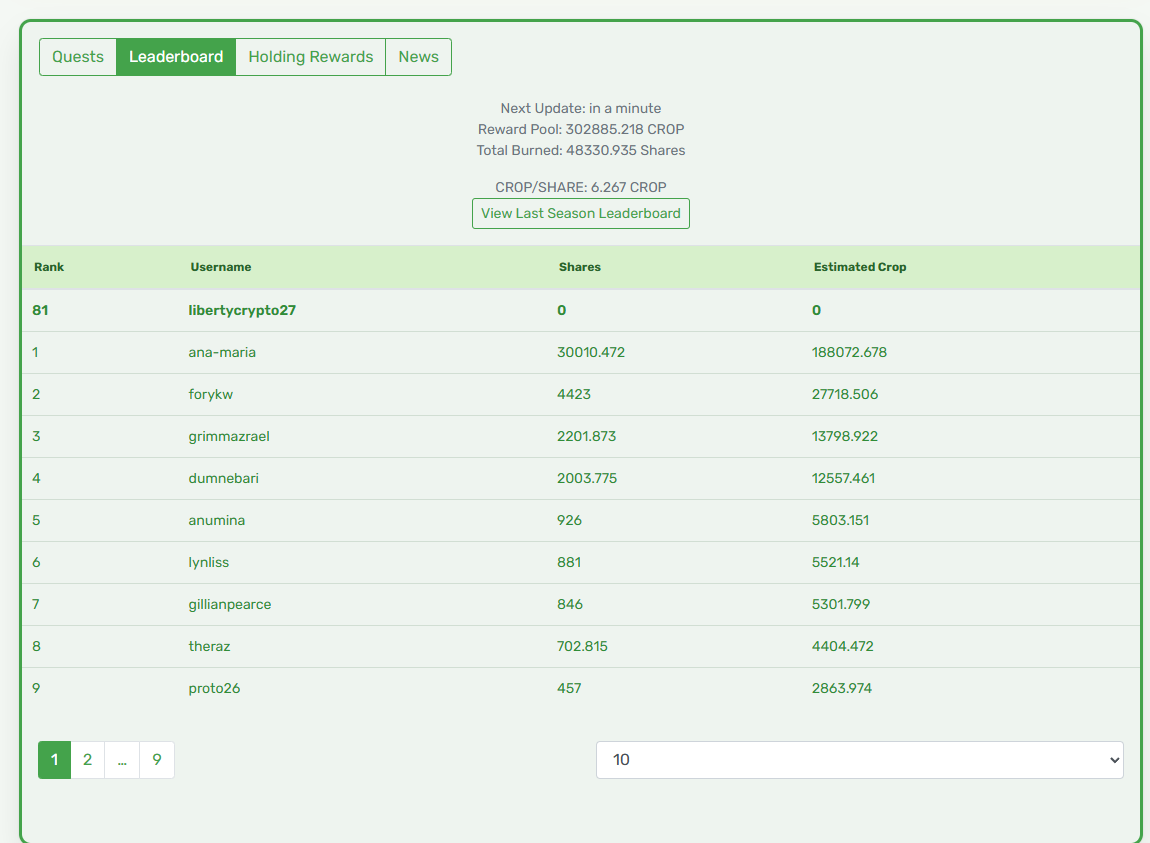Click the Shares column header

click(579, 267)
